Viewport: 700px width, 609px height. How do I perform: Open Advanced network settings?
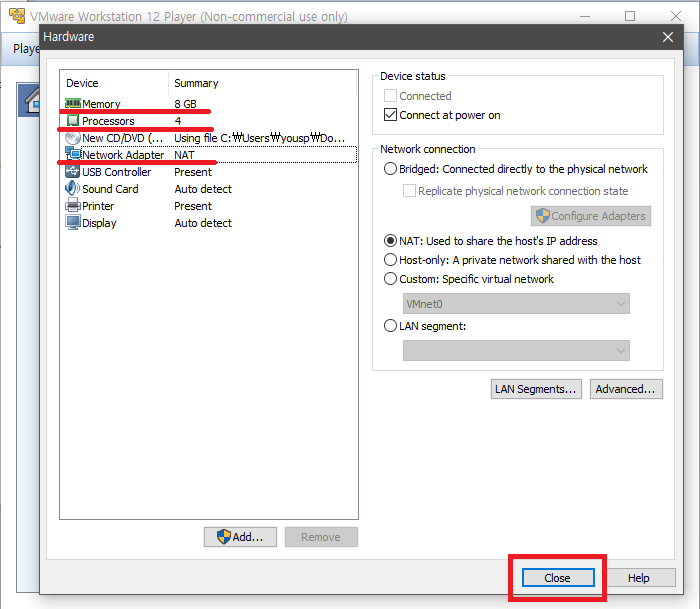point(626,389)
